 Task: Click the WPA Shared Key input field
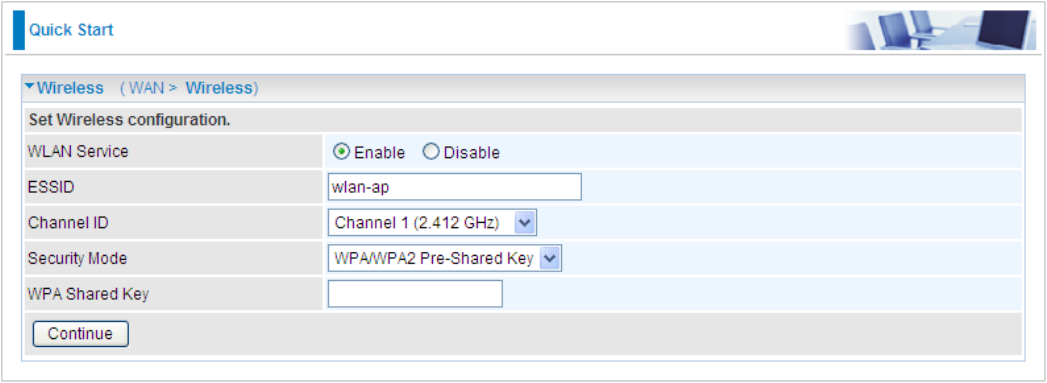tap(415, 294)
